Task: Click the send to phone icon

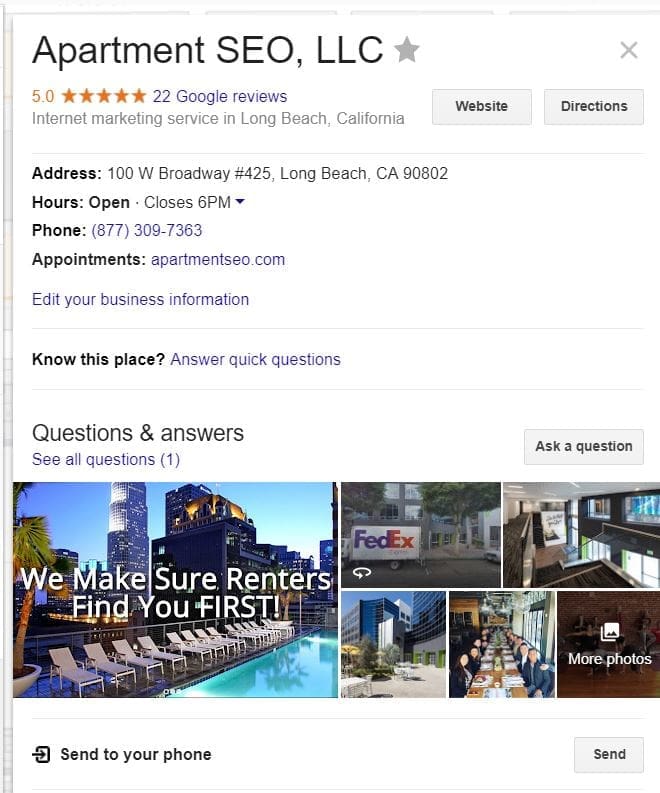Action: 41,754
